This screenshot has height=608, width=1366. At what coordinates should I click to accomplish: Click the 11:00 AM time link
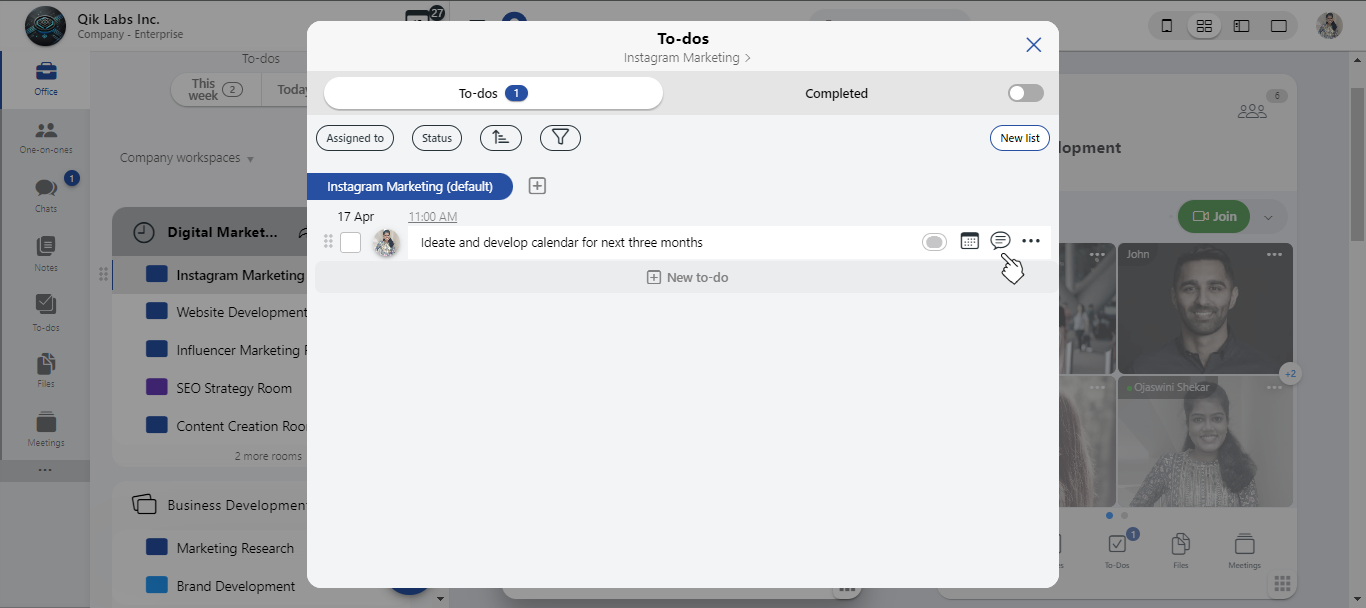pyautogui.click(x=432, y=217)
